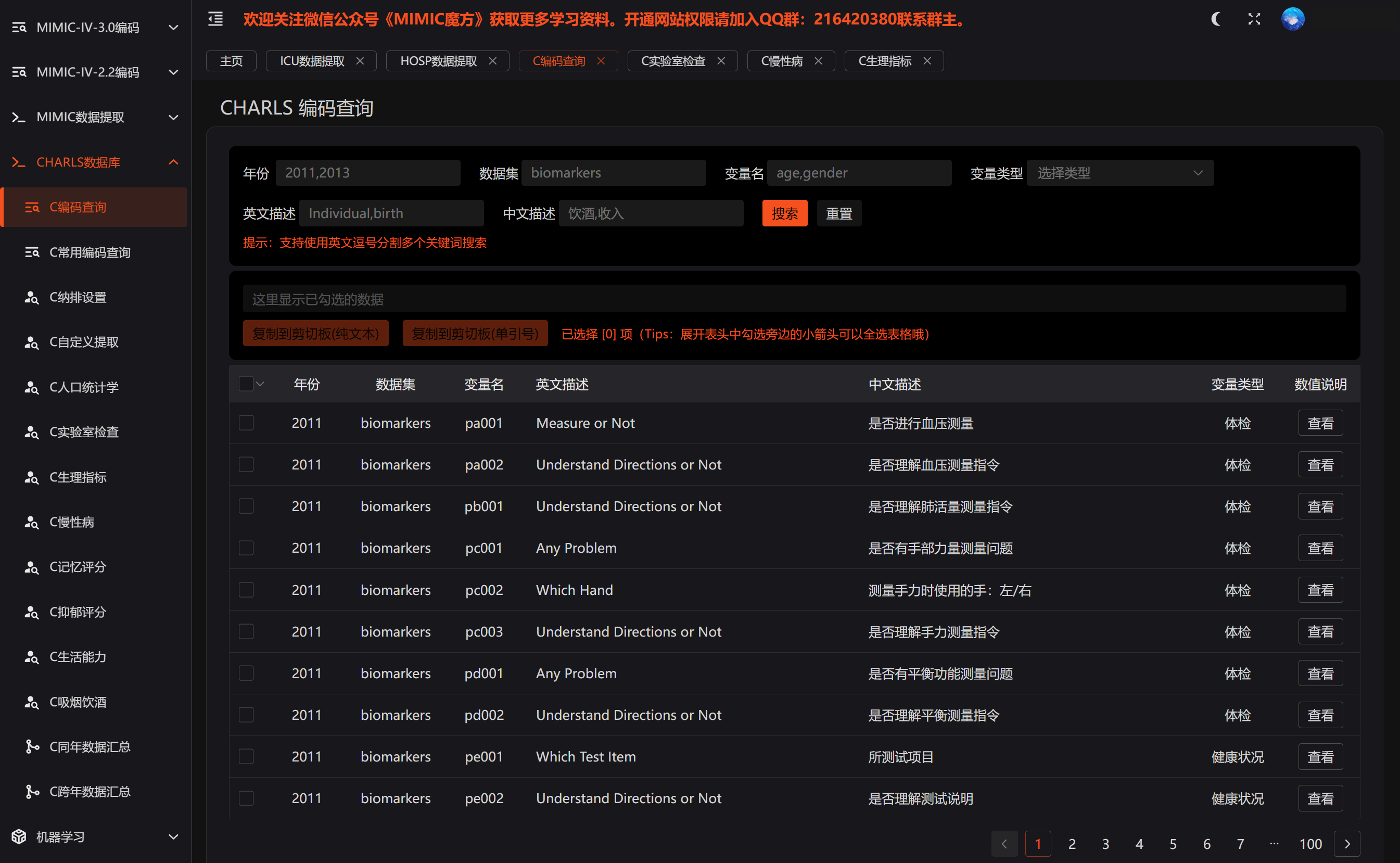1400x863 pixels.
Task: Tick the checkbox for pc002 row
Action: tap(246, 590)
